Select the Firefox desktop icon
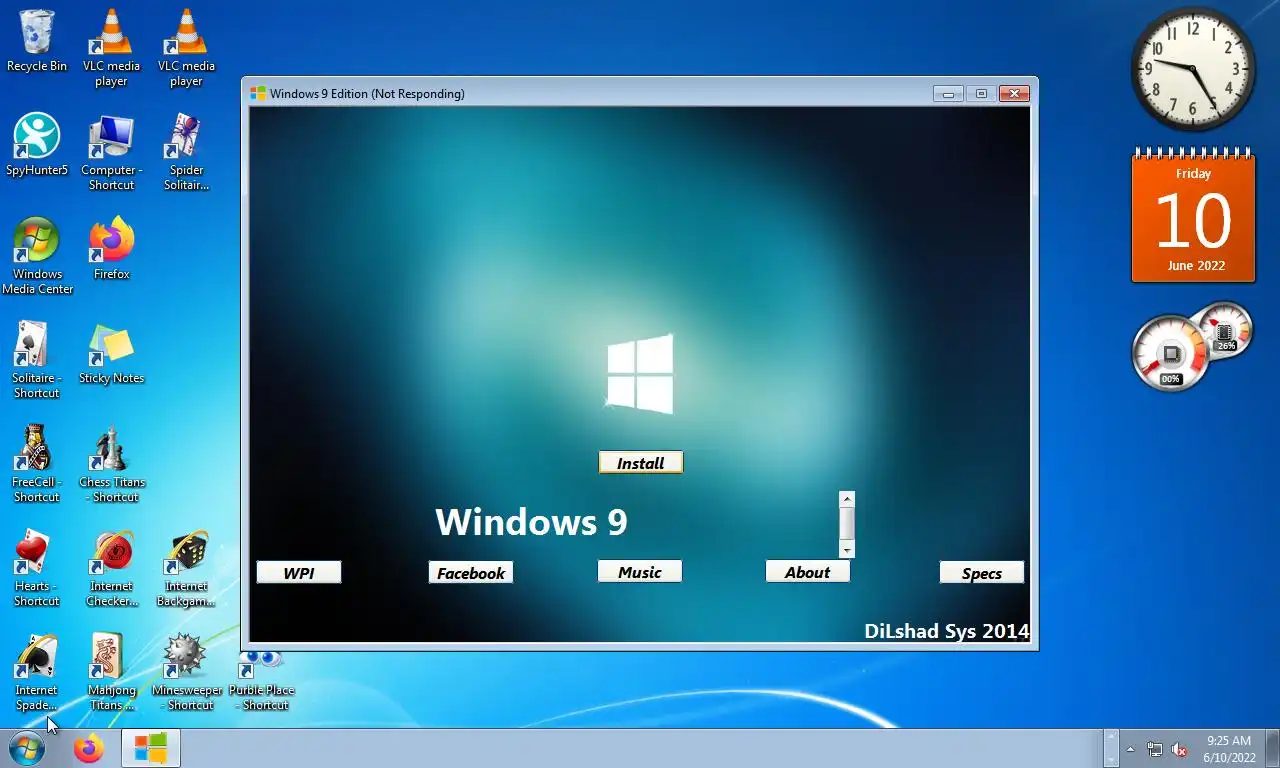The image size is (1280, 768). 111,249
